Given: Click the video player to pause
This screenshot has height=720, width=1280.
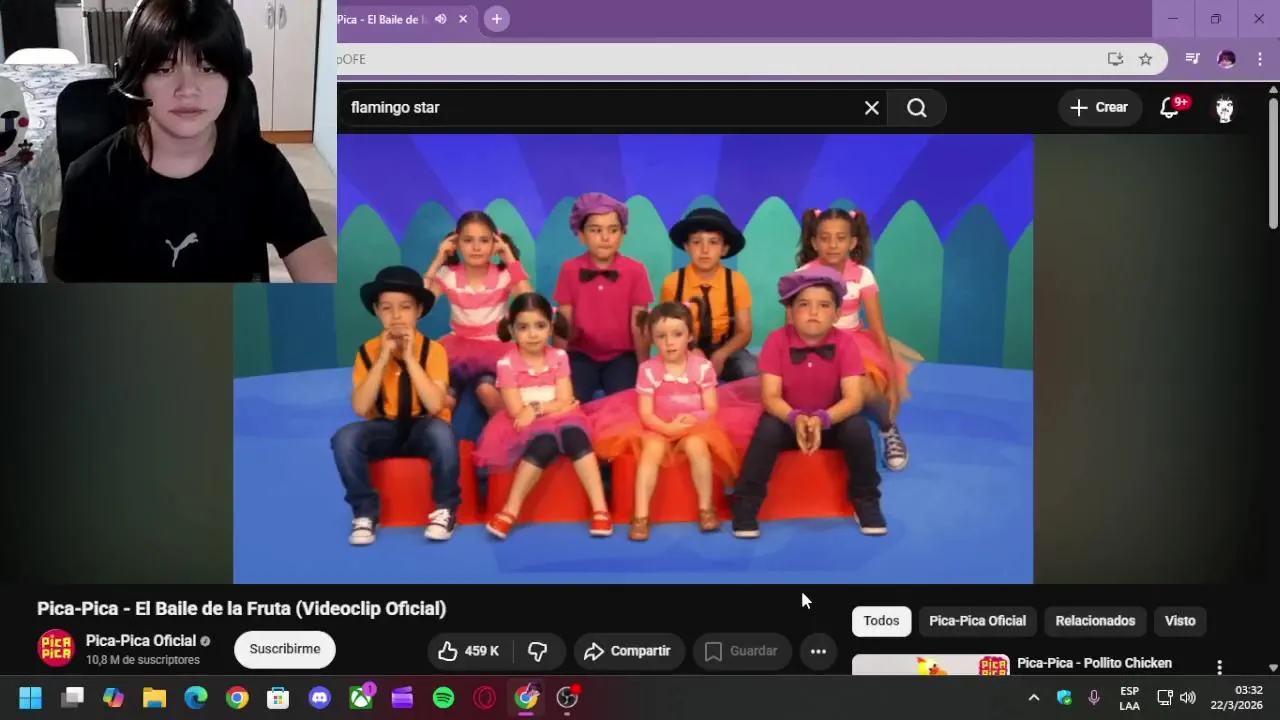Looking at the screenshot, I should point(633,359).
